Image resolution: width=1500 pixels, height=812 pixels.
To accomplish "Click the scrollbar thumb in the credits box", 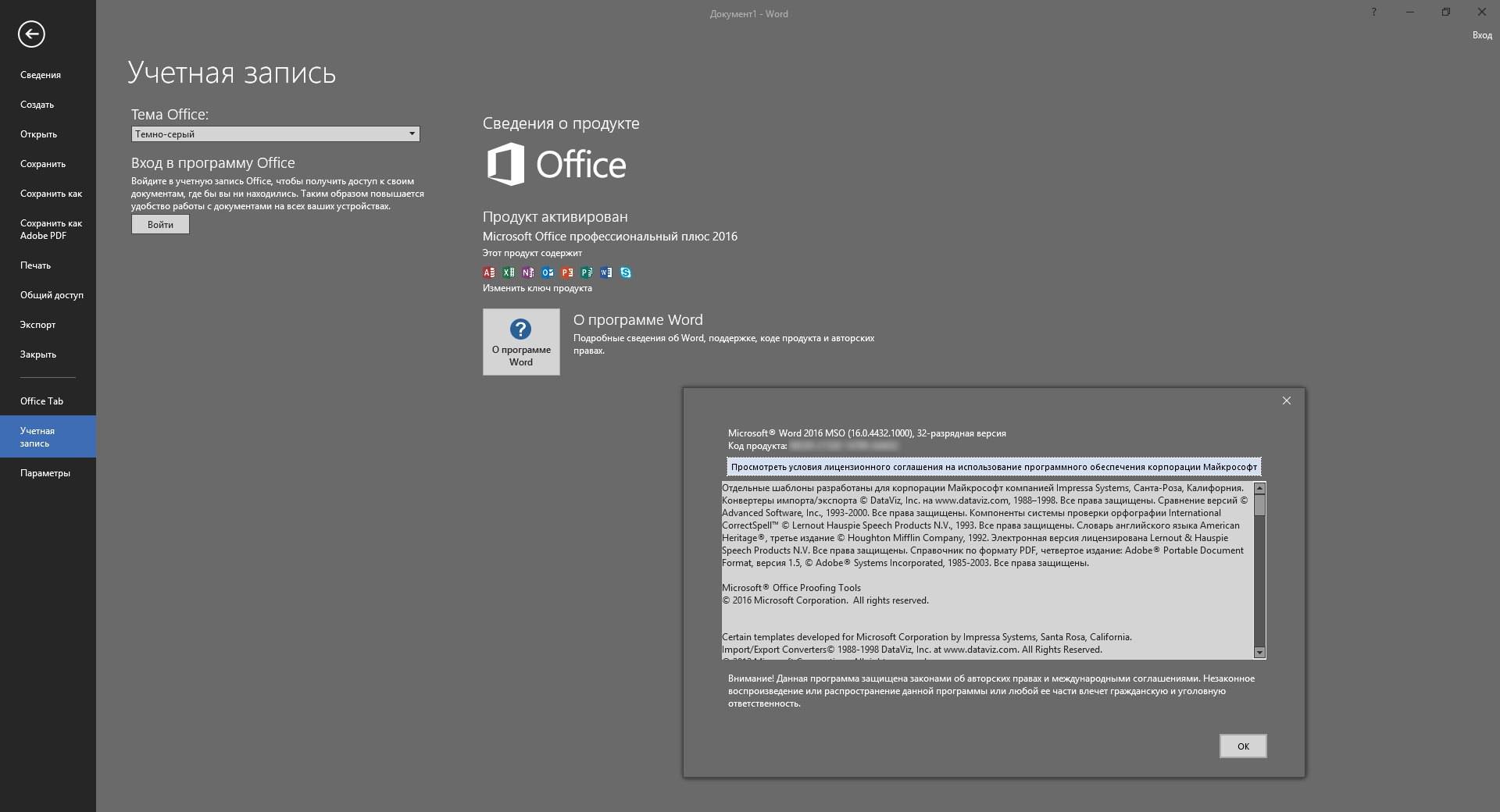I will (x=1259, y=505).
